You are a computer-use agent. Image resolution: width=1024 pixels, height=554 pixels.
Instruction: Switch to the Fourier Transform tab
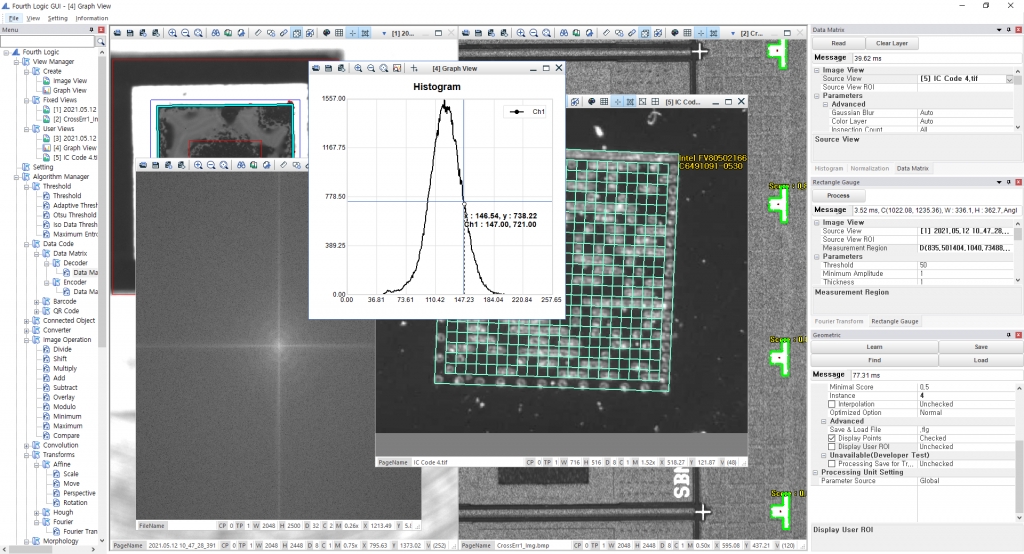[839, 321]
